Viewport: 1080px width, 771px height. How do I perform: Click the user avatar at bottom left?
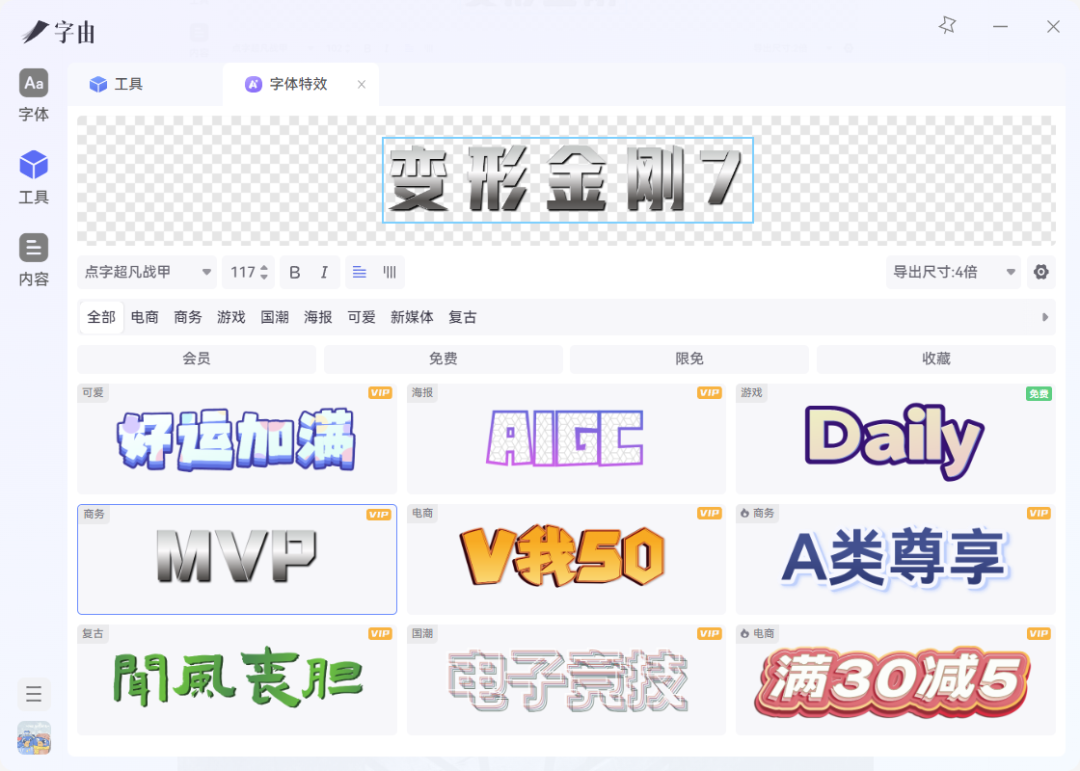tap(34, 738)
